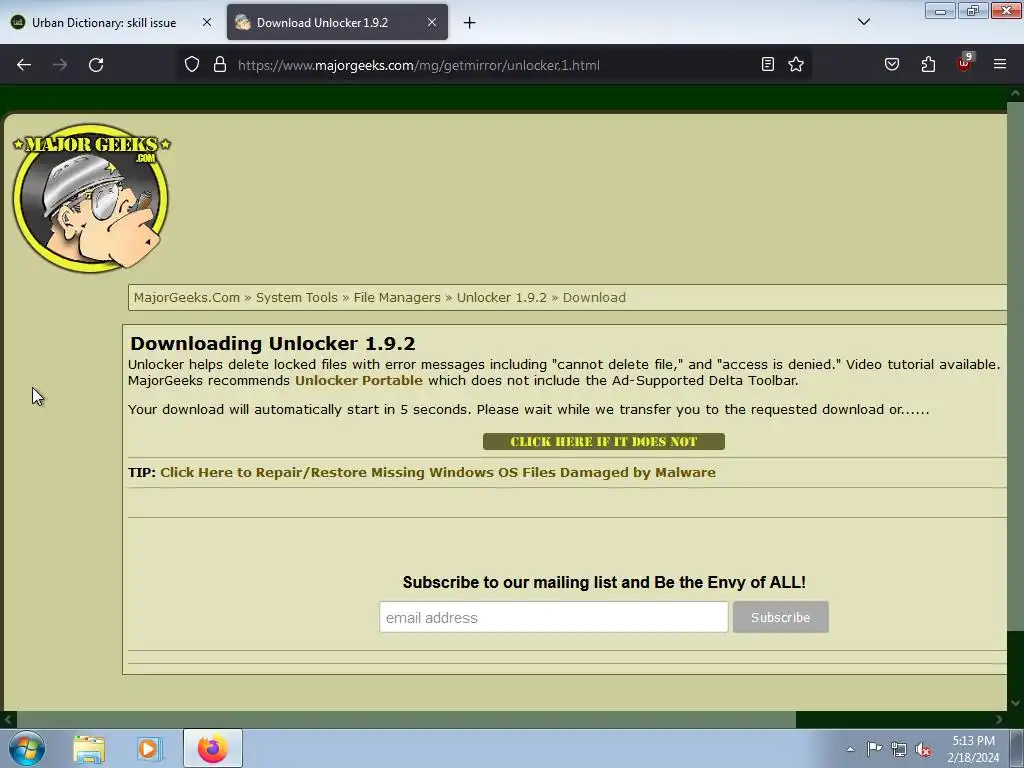Click the Show desktop button

[1017, 748]
